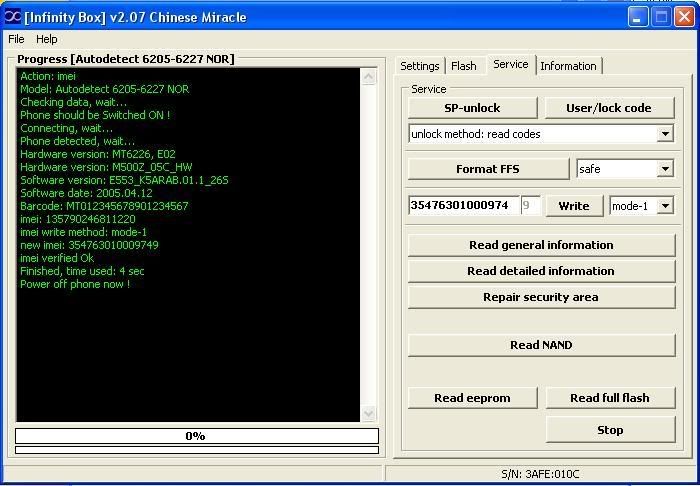Image resolution: width=700 pixels, height=486 pixels.
Task: Click the SP-unlock button
Action: pyautogui.click(x=472, y=108)
